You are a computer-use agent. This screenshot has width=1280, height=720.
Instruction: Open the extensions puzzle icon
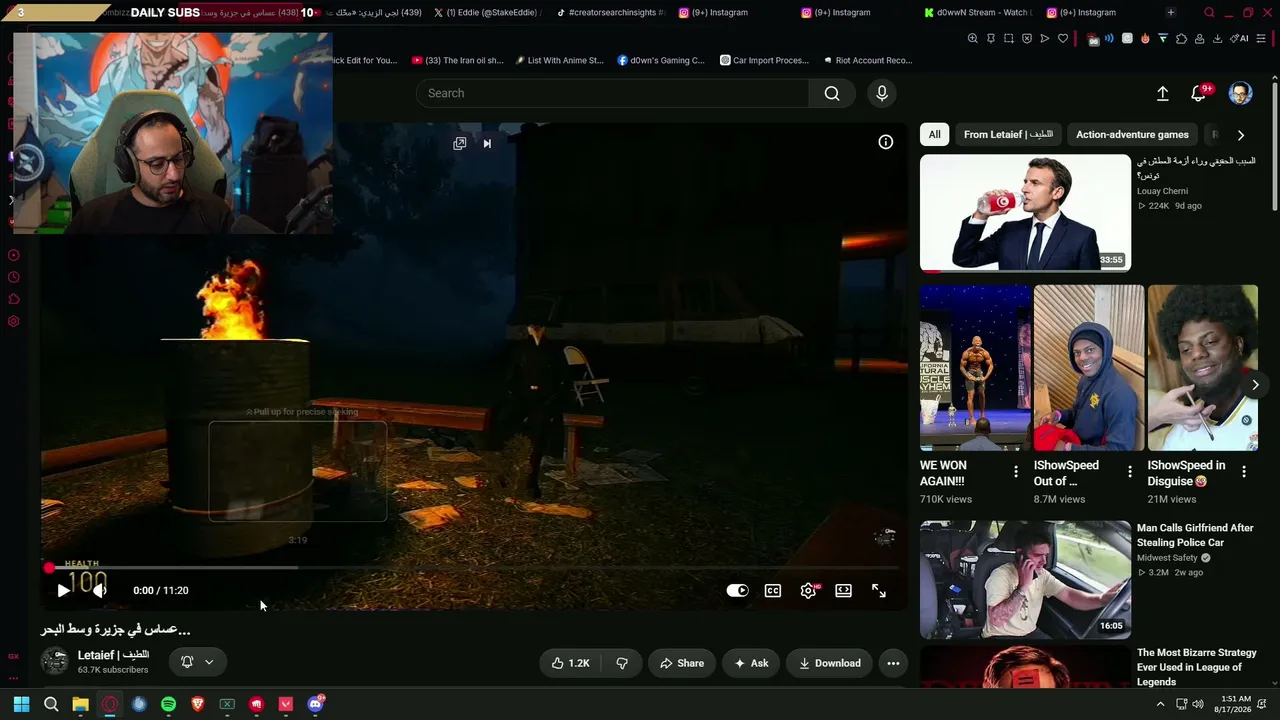(x=1181, y=39)
